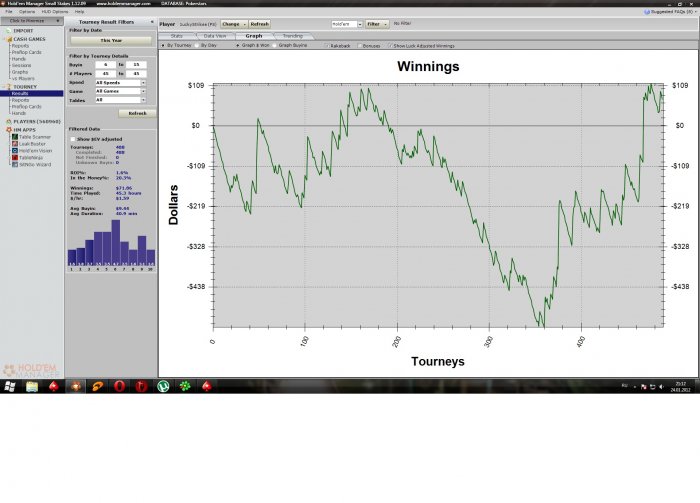Select the Graph Buyins radio button
This screenshot has height=503, width=700.
pyautogui.click(x=275, y=46)
